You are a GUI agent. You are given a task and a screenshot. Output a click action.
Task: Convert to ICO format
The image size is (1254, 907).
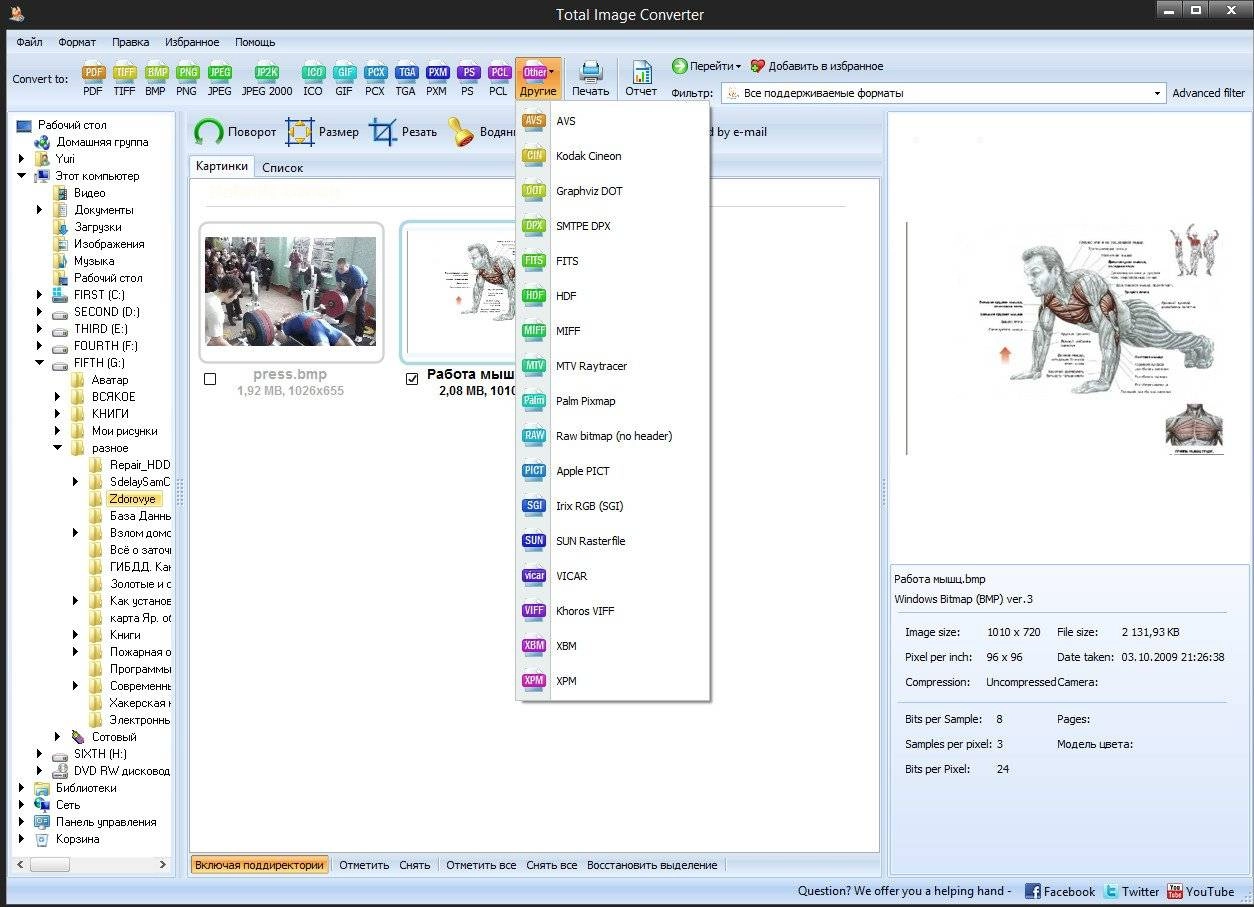(313, 79)
